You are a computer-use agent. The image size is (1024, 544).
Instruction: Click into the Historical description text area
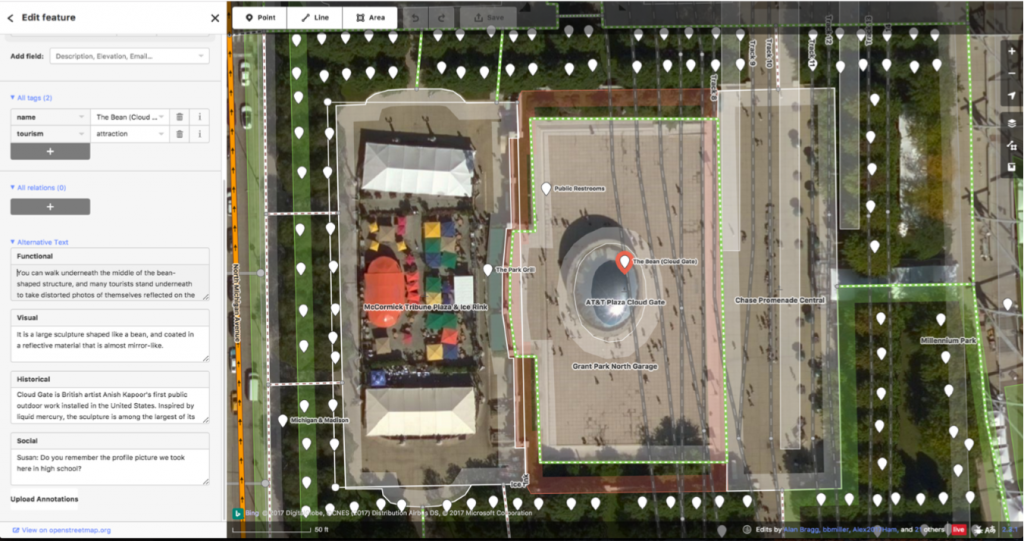pos(110,406)
